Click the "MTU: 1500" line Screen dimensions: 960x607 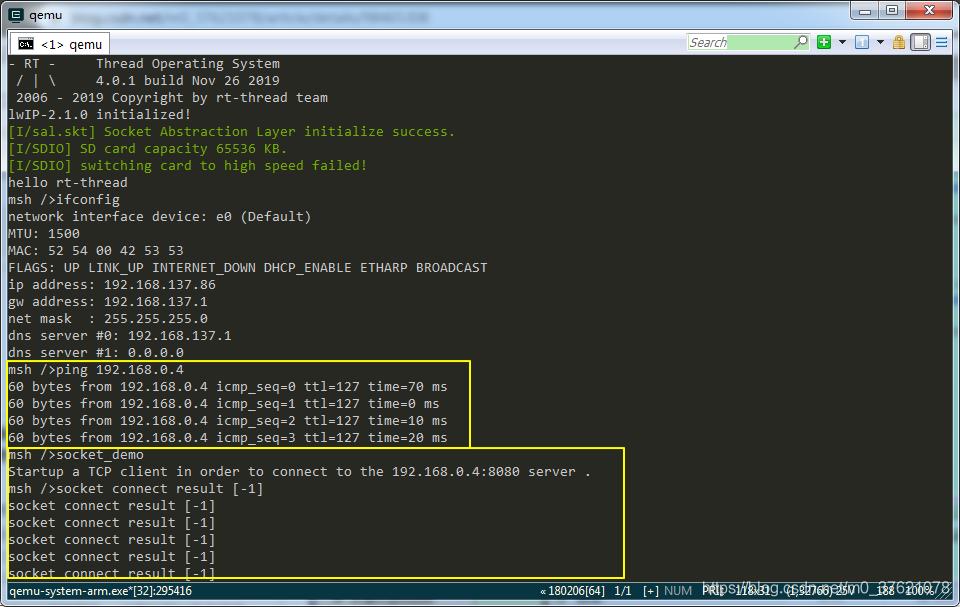pyautogui.click(x=43, y=234)
